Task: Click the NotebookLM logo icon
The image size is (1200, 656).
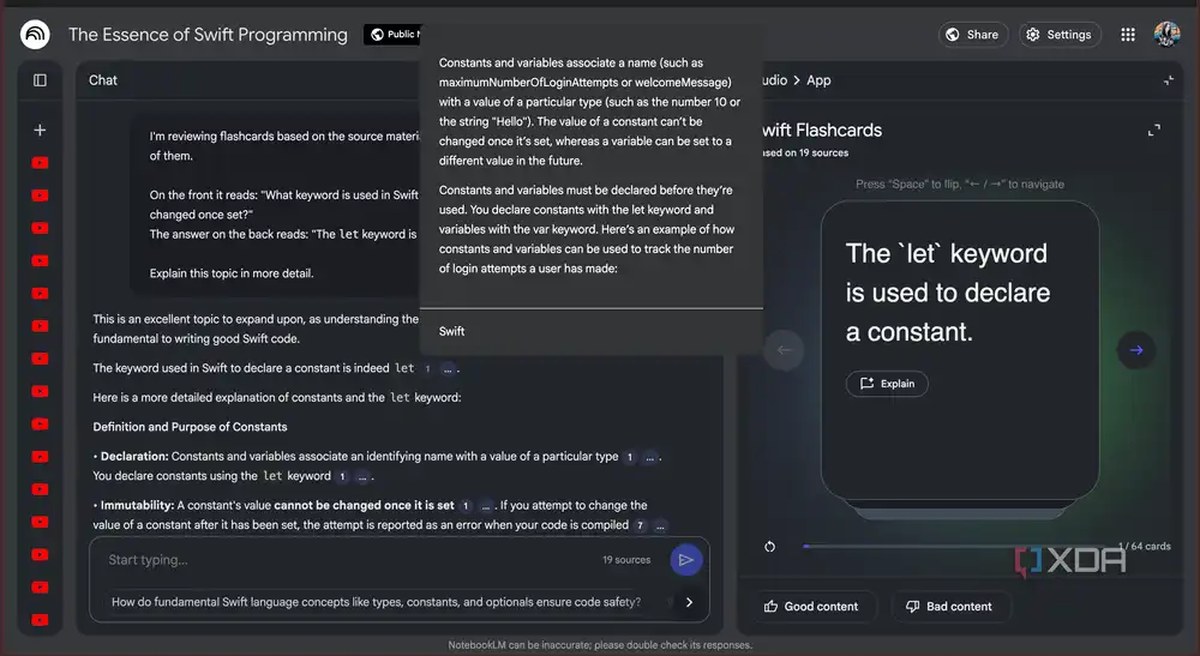Action: tap(35, 35)
